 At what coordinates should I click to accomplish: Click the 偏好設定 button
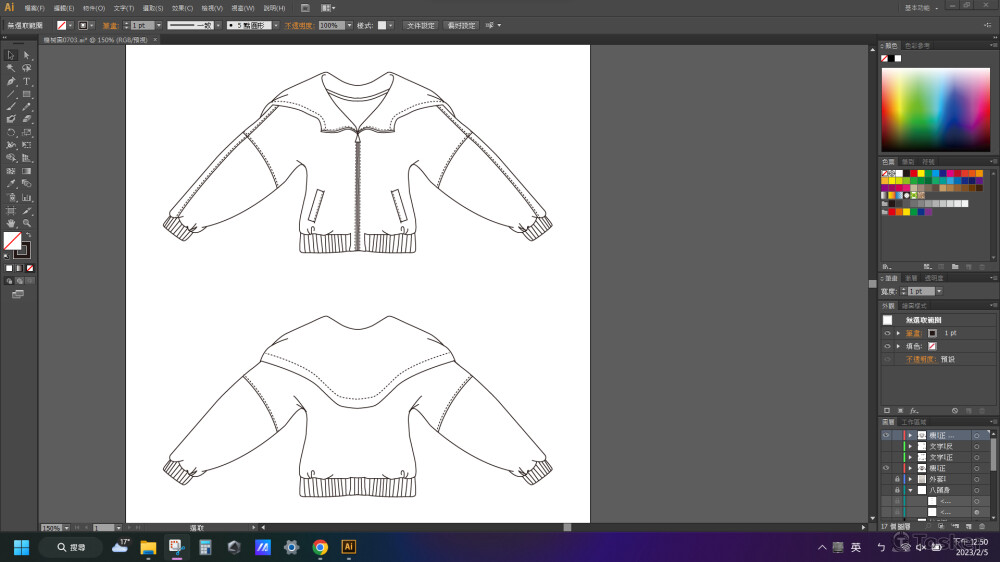pyautogui.click(x=461, y=25)
